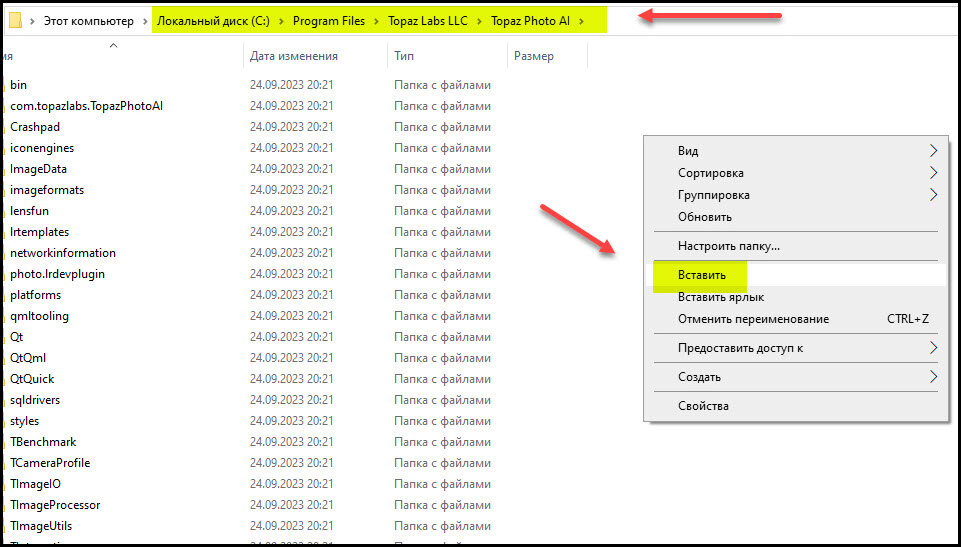Expand chevron after Program Files
The image size is (961, 547).
point(377,21)
